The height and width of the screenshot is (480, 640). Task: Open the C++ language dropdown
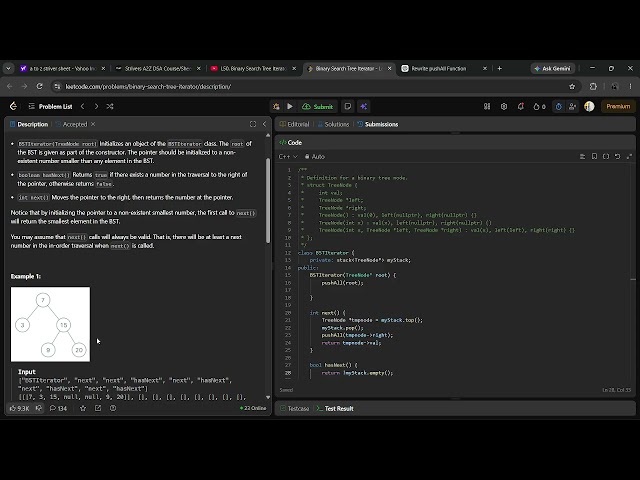click(x=288, y=157)
